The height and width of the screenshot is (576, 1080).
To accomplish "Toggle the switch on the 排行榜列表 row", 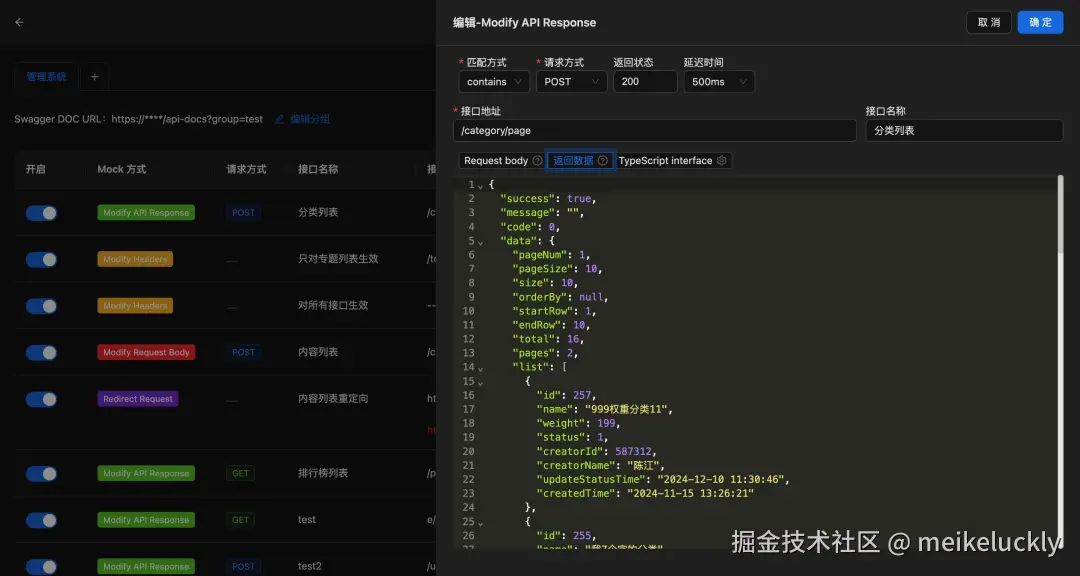I will 41,473.
